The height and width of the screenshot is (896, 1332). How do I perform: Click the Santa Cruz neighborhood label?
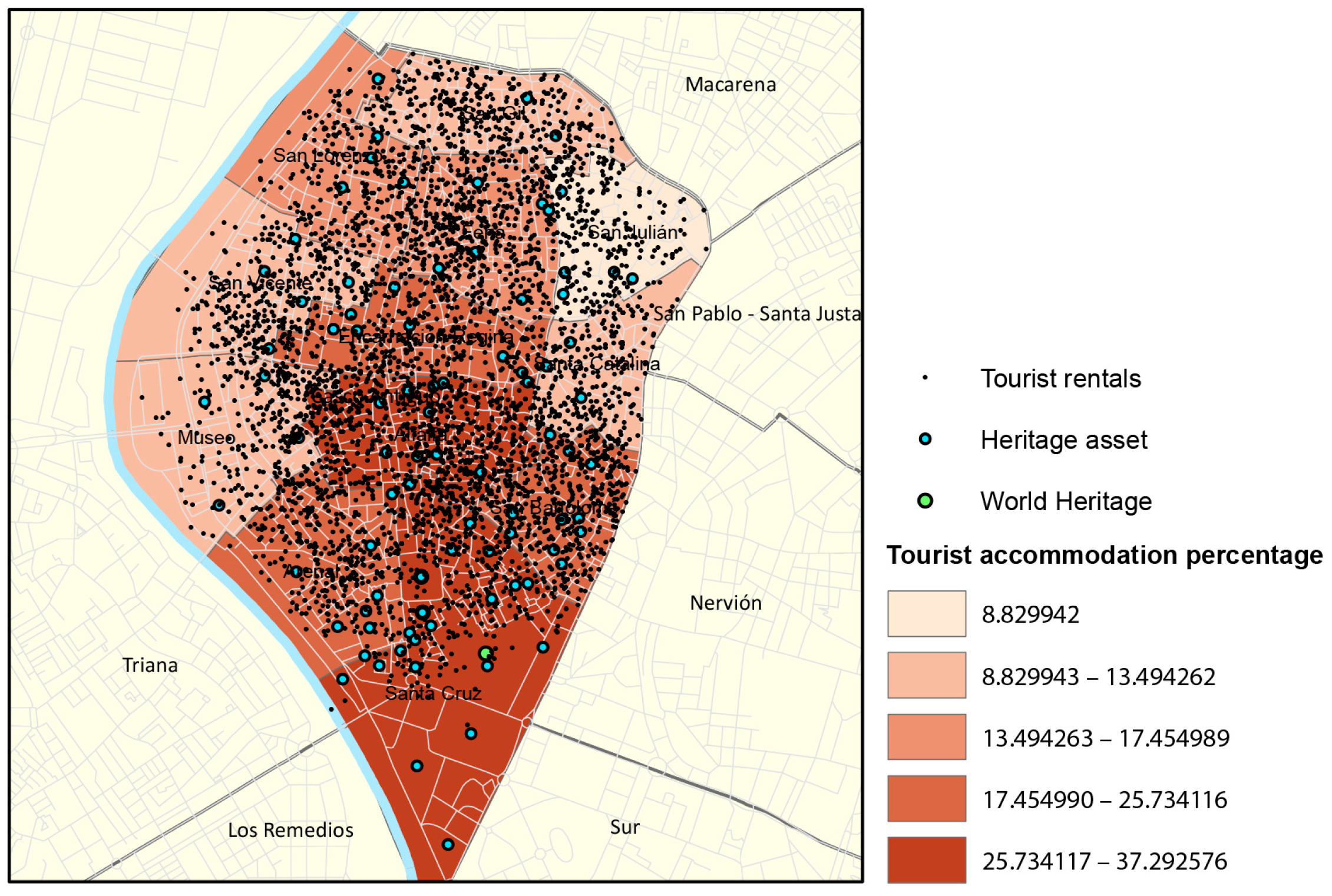[433, 693]
